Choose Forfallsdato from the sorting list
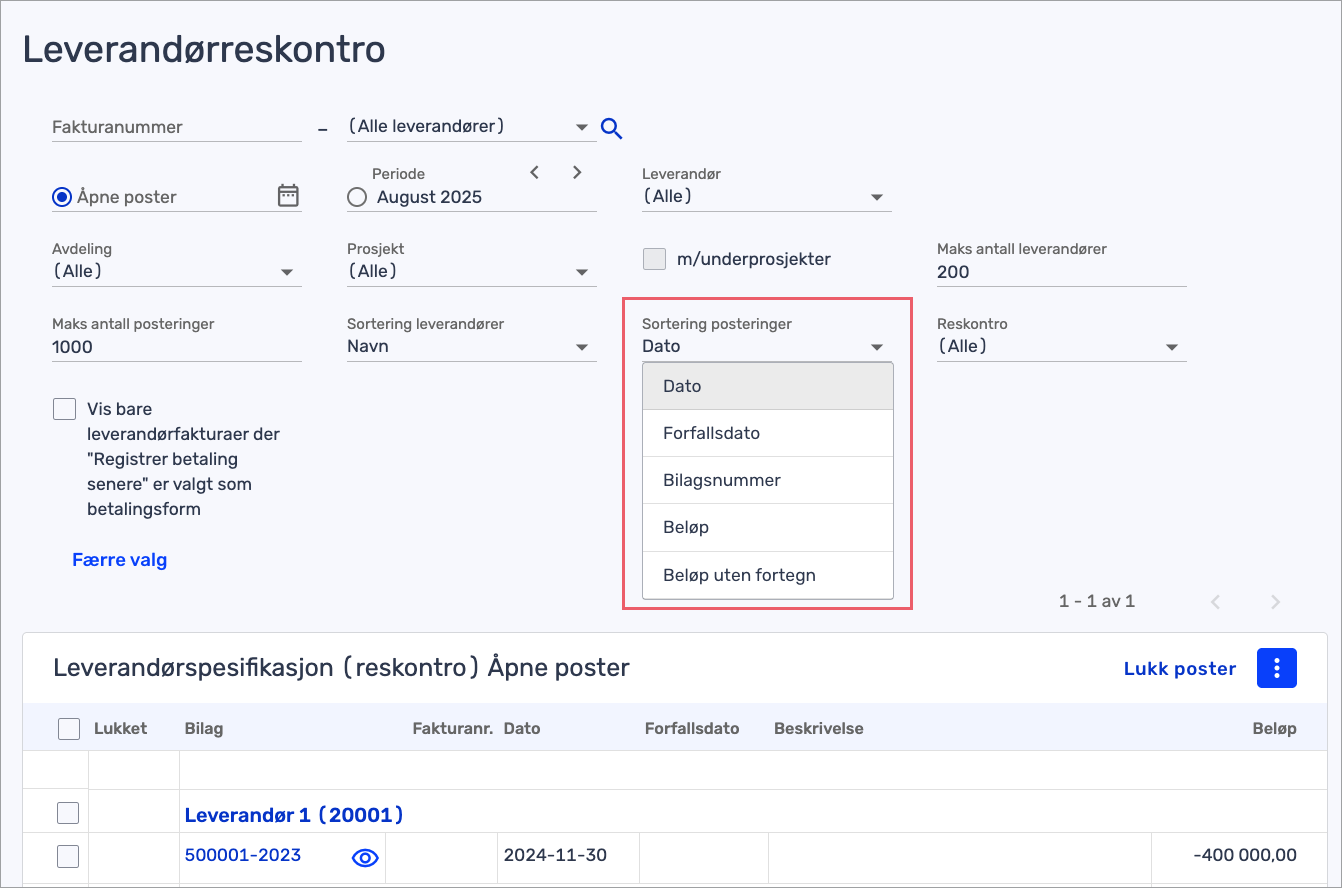Screen dimensions: 1342x888 [x=711, y=433]
